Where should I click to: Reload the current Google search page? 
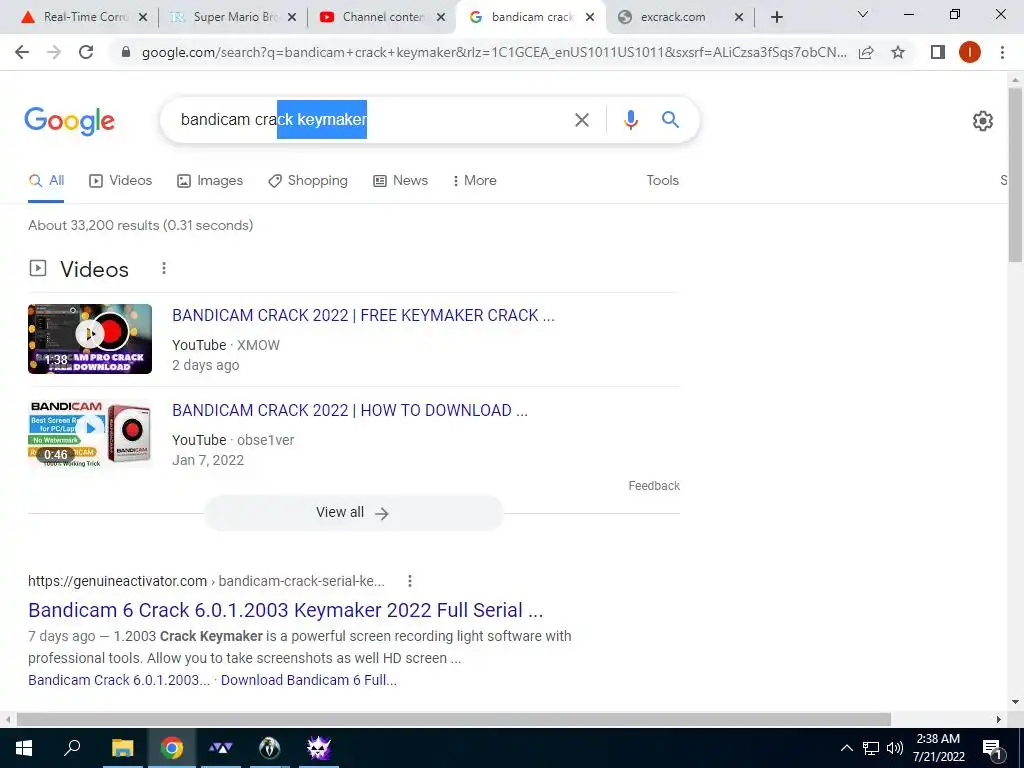tap(86, 52)
